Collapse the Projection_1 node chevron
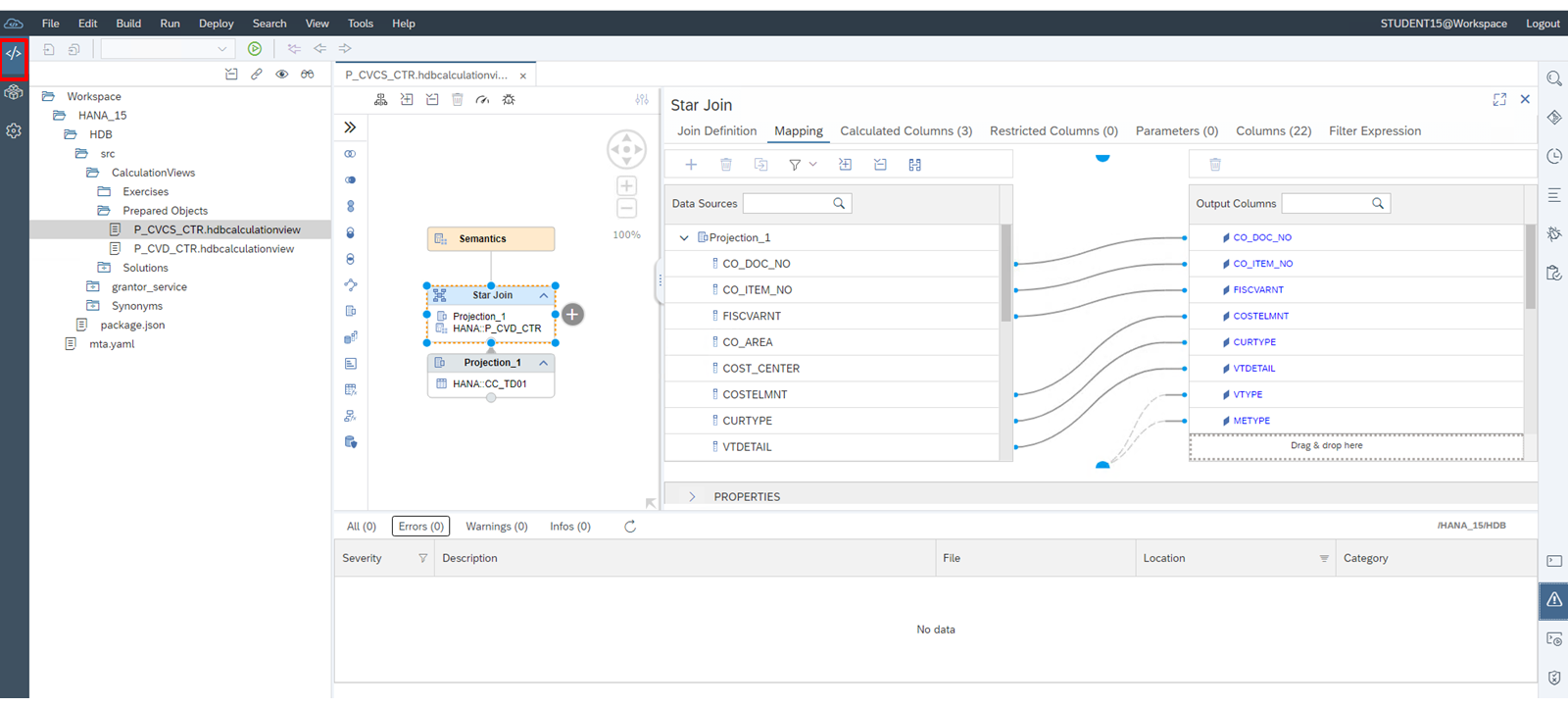The image size is (1568, 708). click(x=543, y=363)
